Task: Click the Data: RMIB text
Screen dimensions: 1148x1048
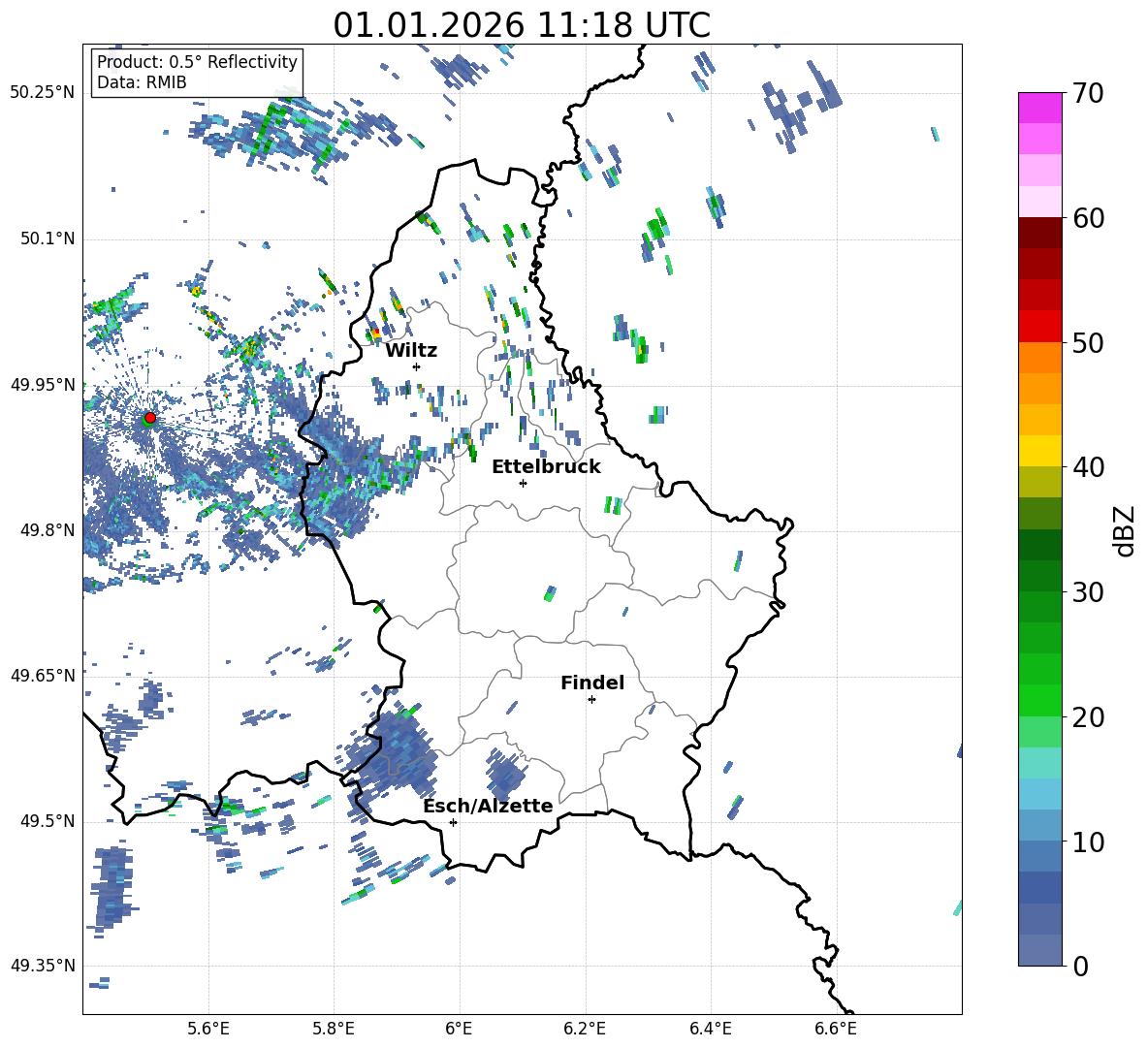Action: 142,82
